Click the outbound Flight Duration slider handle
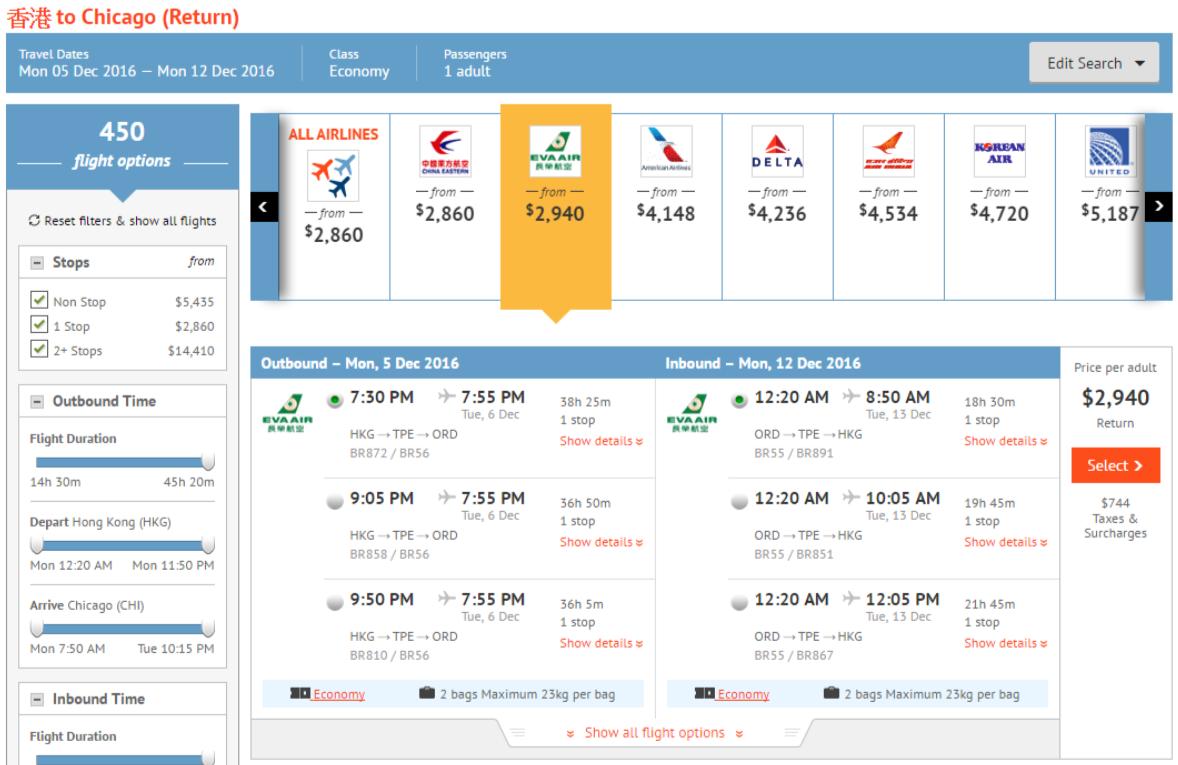The width and height of the screenshot is (1178, 765). 208,462
